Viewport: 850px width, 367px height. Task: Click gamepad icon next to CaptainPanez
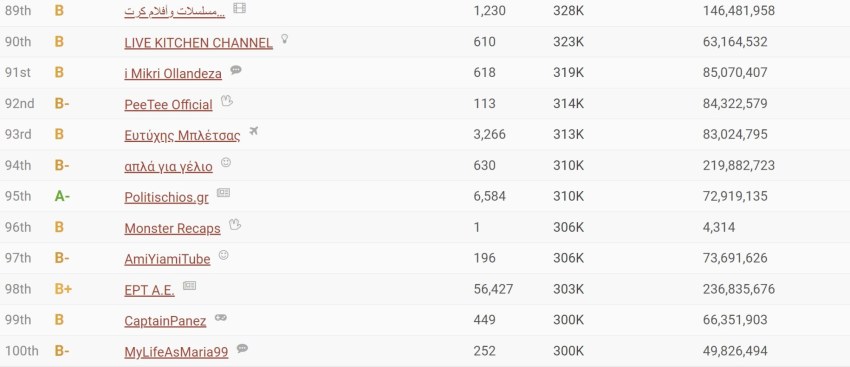coord(221,317)
